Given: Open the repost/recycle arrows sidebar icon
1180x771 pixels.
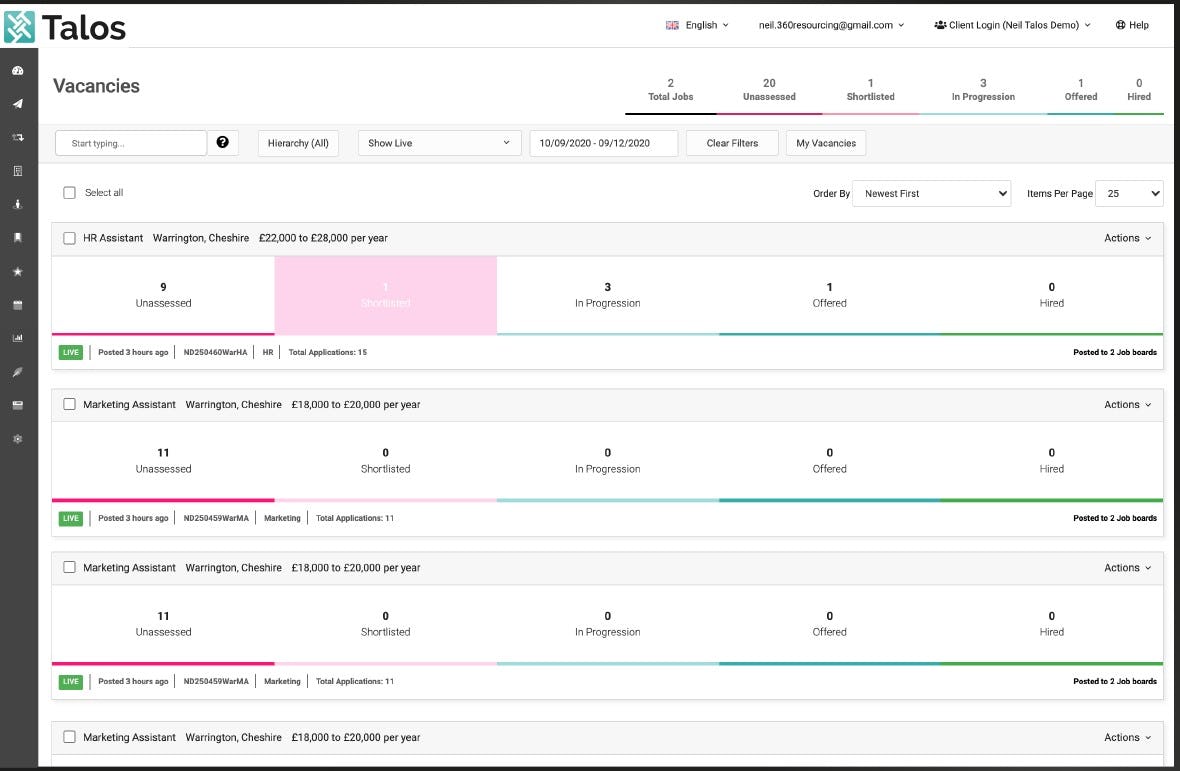Looking at the screenshot, I should pyautogui.click(x=17, y=137).
